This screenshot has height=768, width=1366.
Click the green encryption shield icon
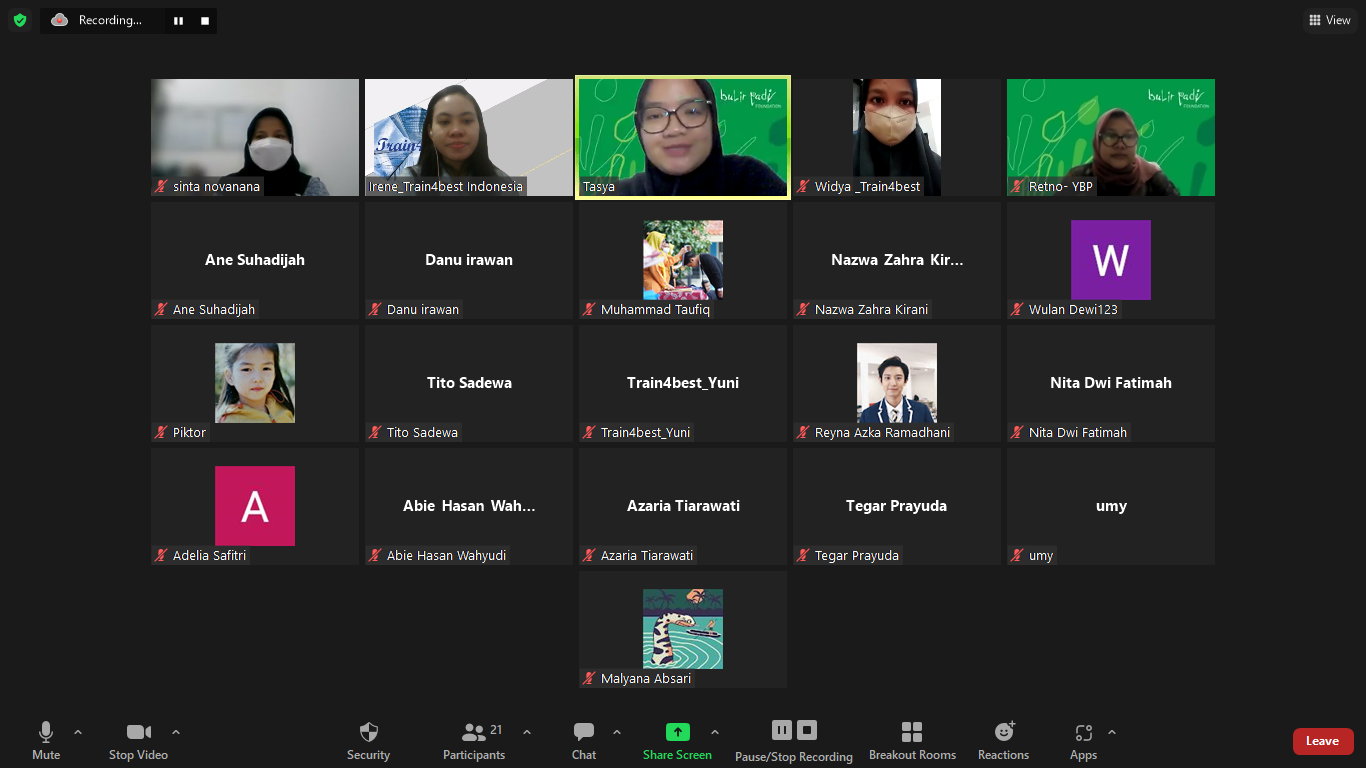pyautogui.click(x=20, y=20)
